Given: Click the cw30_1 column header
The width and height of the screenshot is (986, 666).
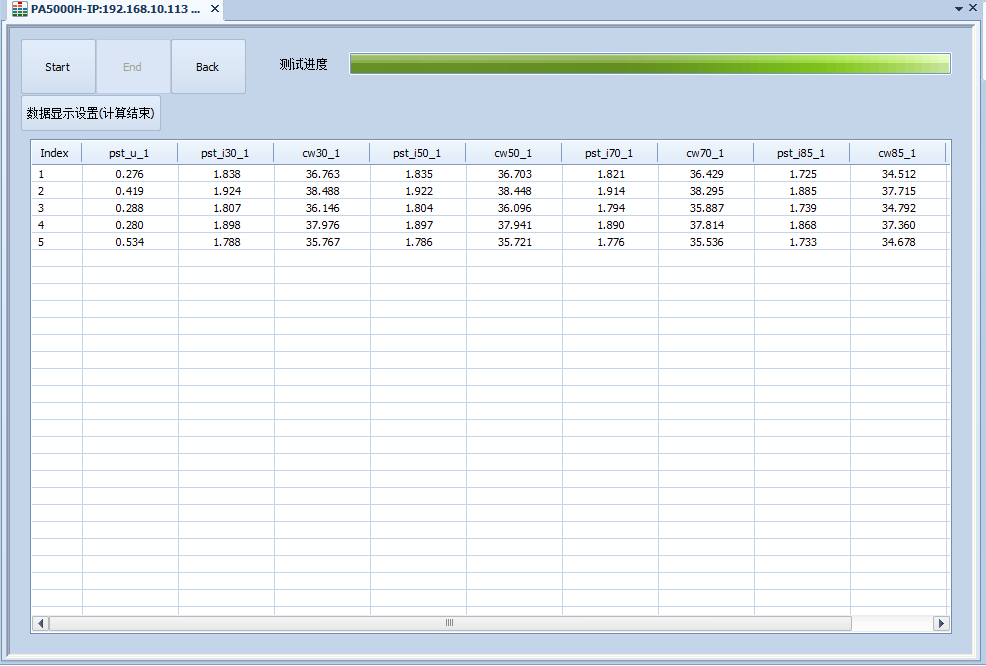Looking at the screenshot, I should pos(321,153).
